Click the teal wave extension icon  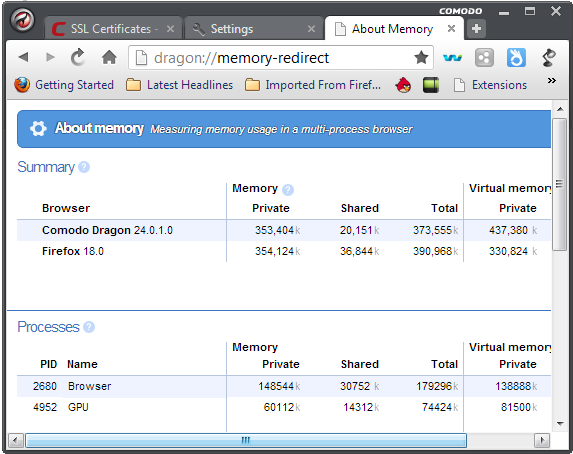(x=452, y=57)
